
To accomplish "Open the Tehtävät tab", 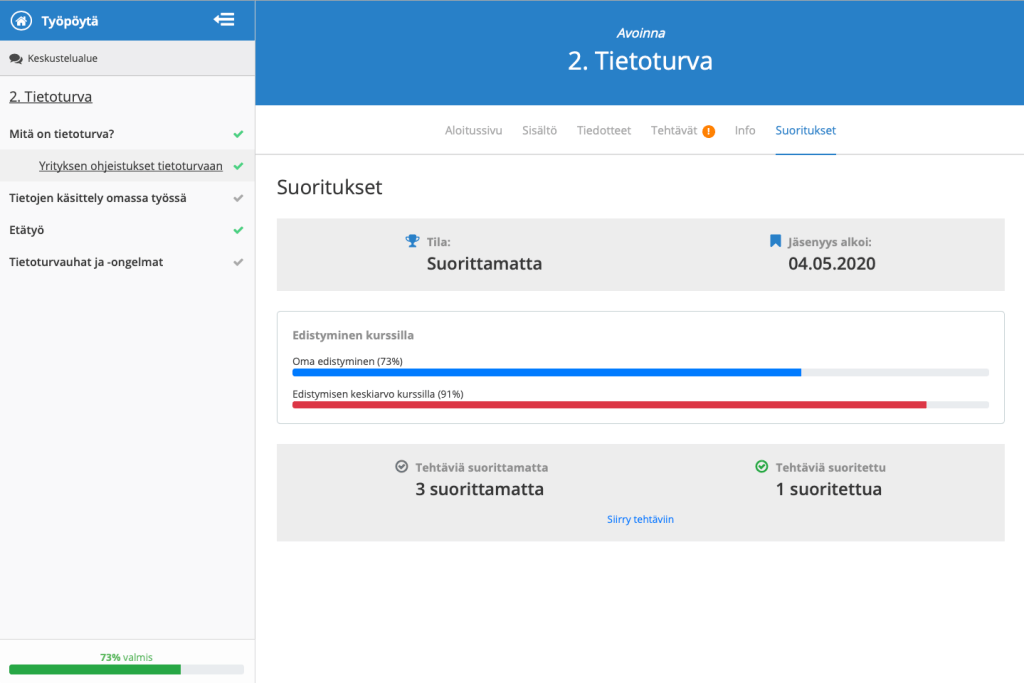I will pos(675,129).
